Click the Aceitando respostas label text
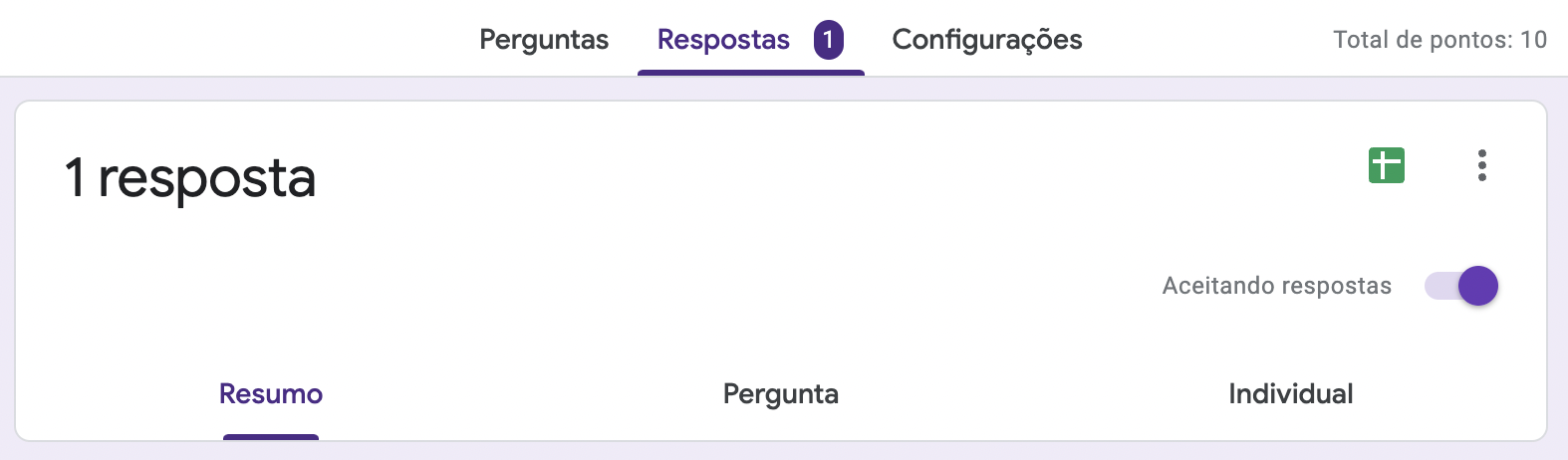 coord(1276,286)
